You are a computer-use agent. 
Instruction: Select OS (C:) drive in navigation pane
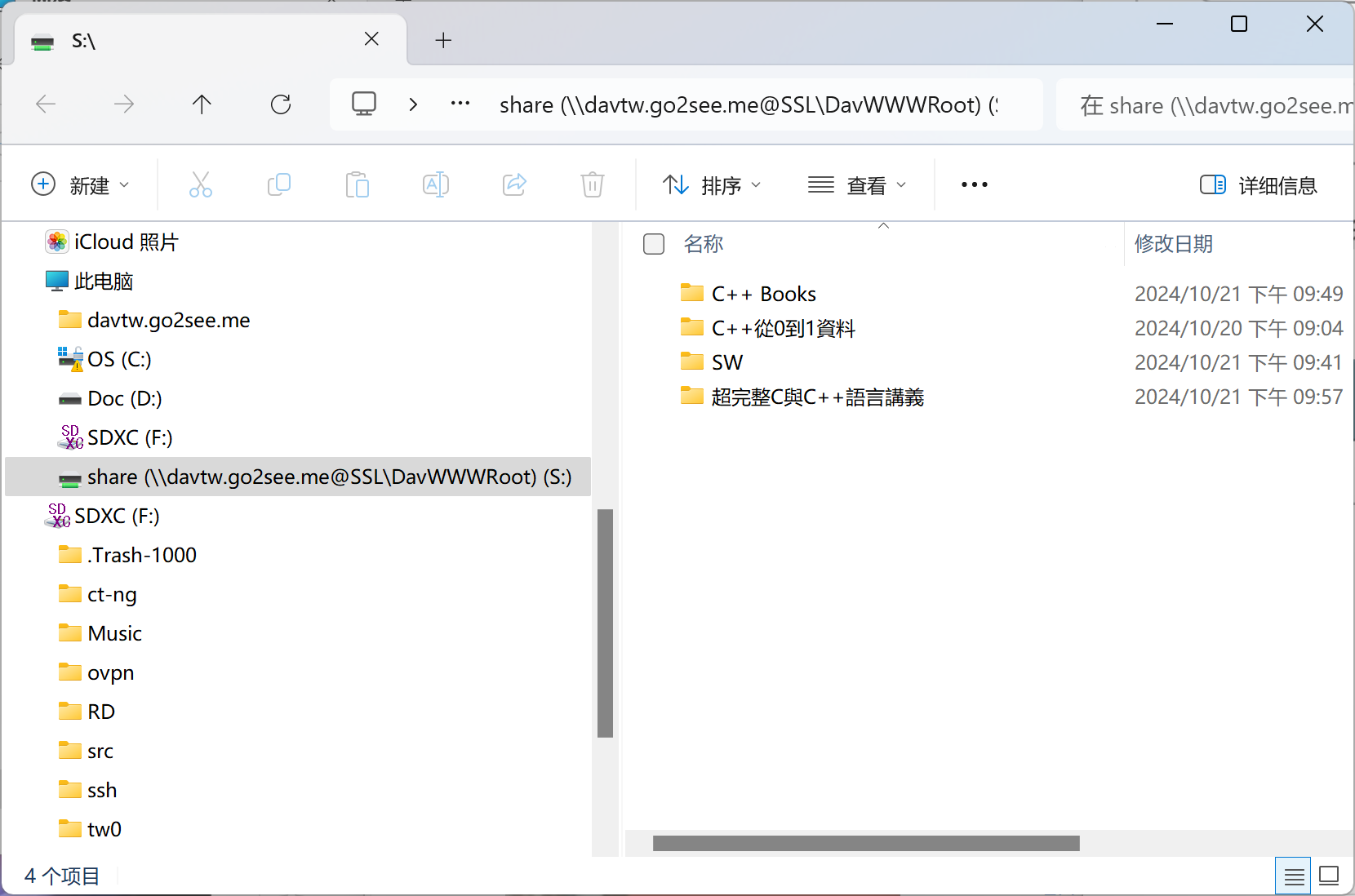point(119,359)
